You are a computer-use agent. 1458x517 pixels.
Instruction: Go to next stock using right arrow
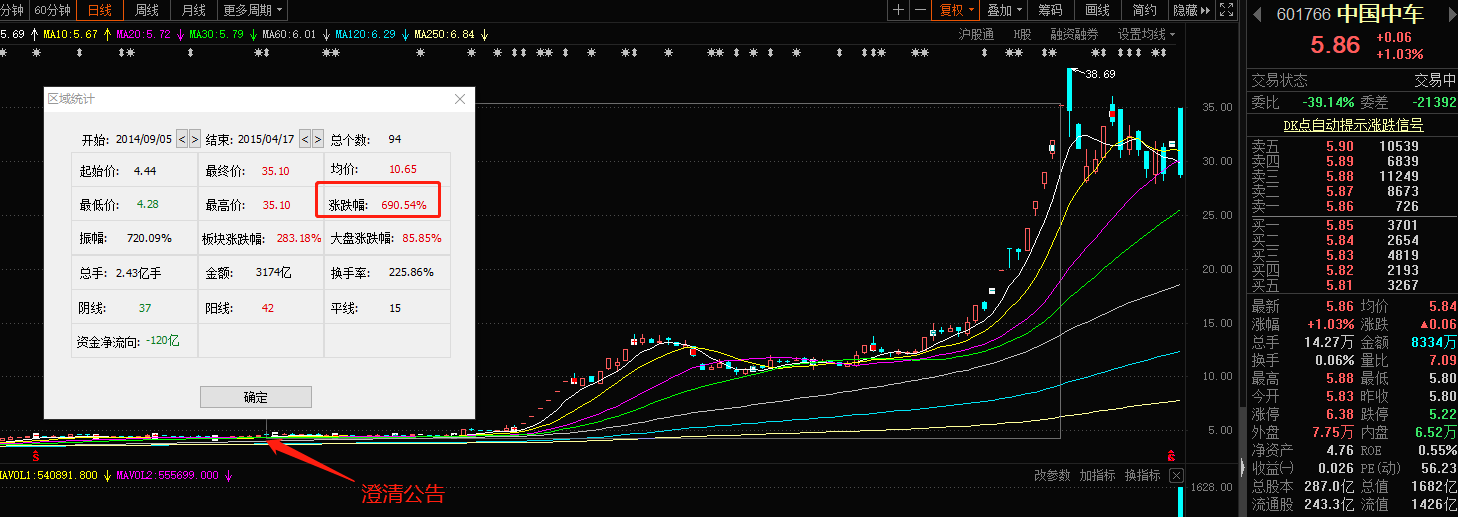point(1449,14)
